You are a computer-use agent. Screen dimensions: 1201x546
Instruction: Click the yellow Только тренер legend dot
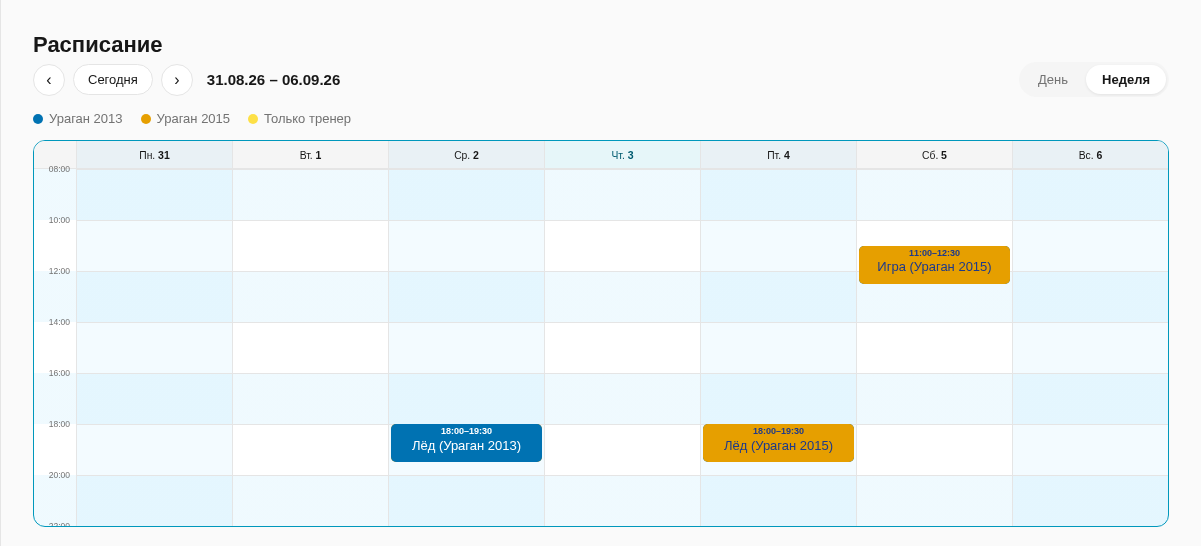click(x=253, y=119)
